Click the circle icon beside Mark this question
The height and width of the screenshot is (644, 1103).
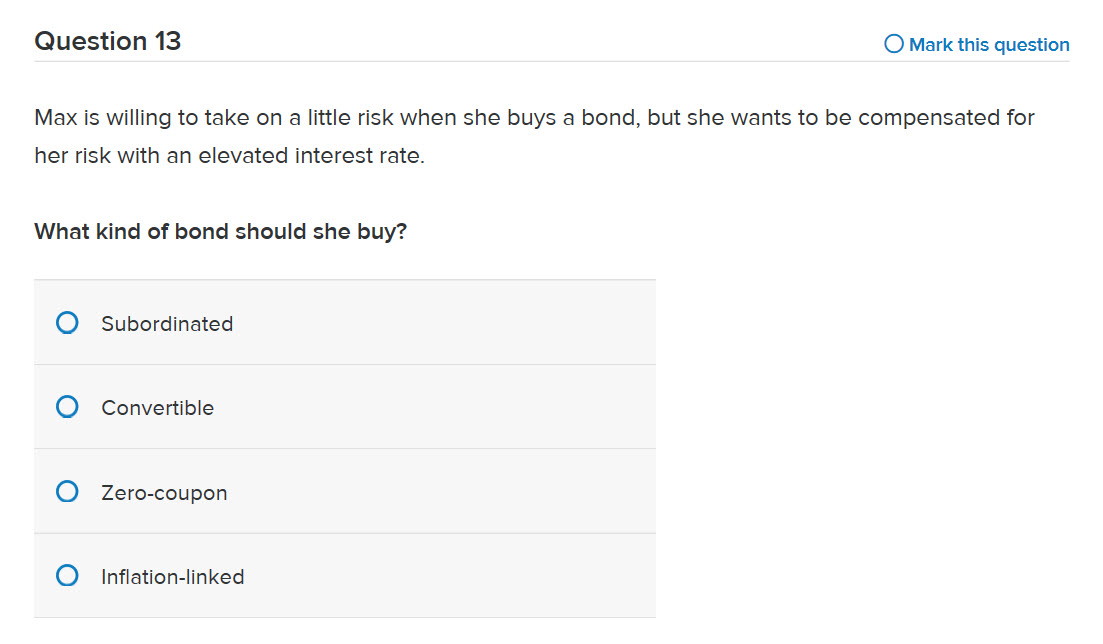[894, 44]
